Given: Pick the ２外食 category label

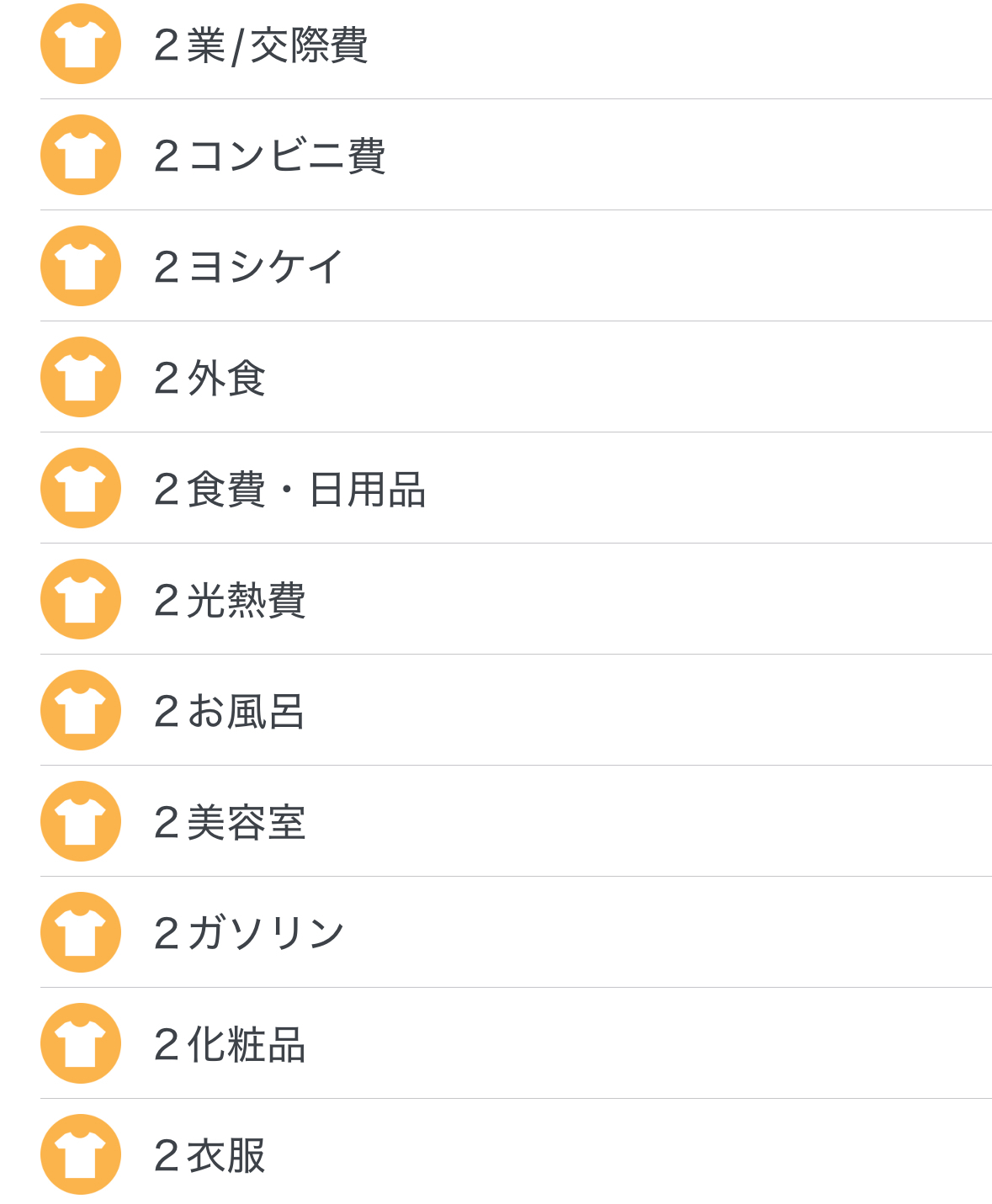Looking at the screenshot, I should coord(210,379).
